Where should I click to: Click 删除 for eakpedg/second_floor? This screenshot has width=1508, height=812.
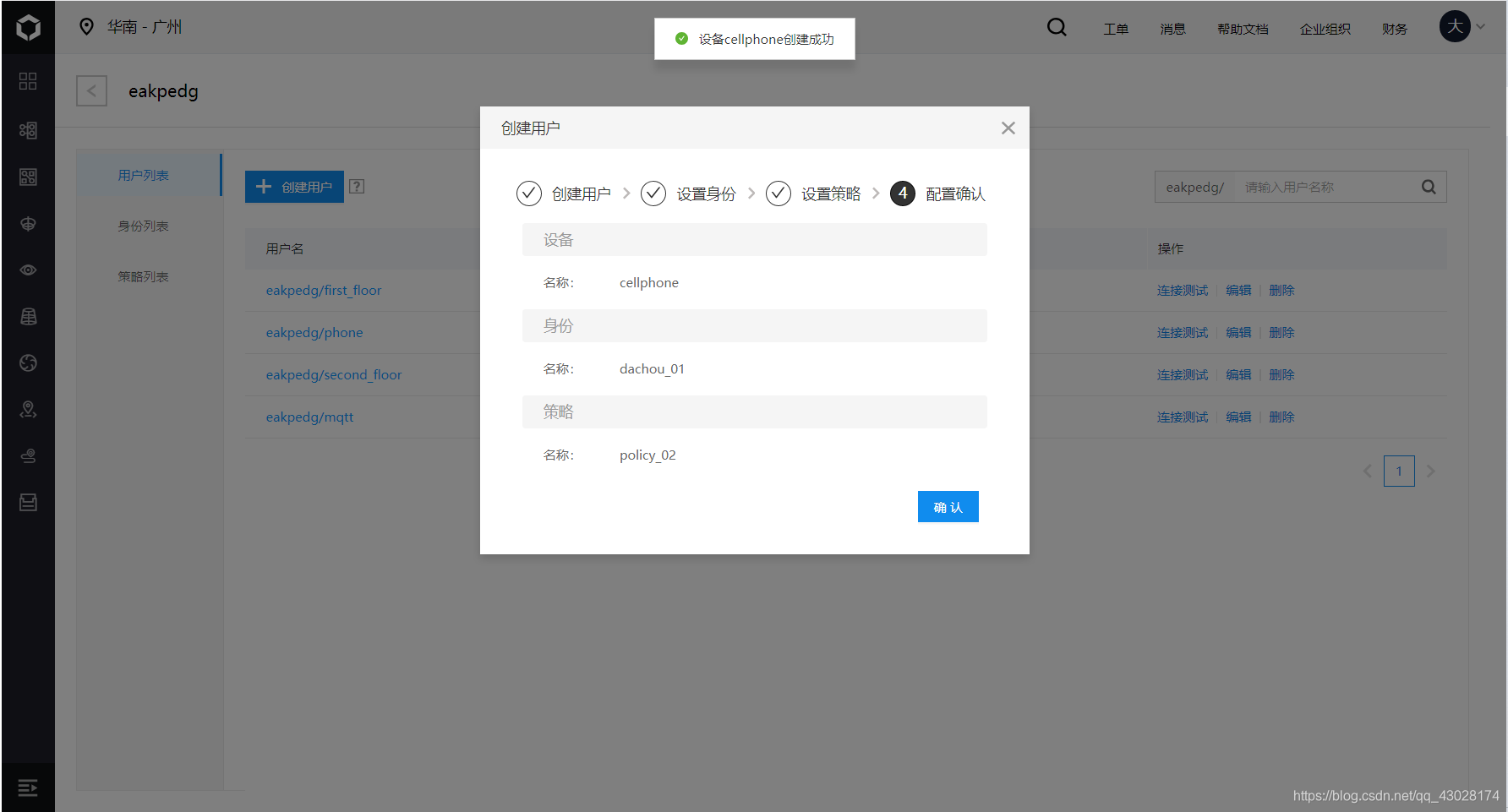tap(1281, 375)
